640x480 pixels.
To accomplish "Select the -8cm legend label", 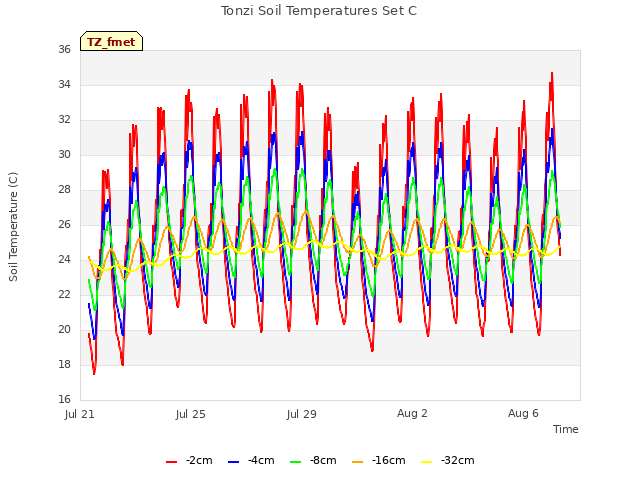I will [323, 460].
